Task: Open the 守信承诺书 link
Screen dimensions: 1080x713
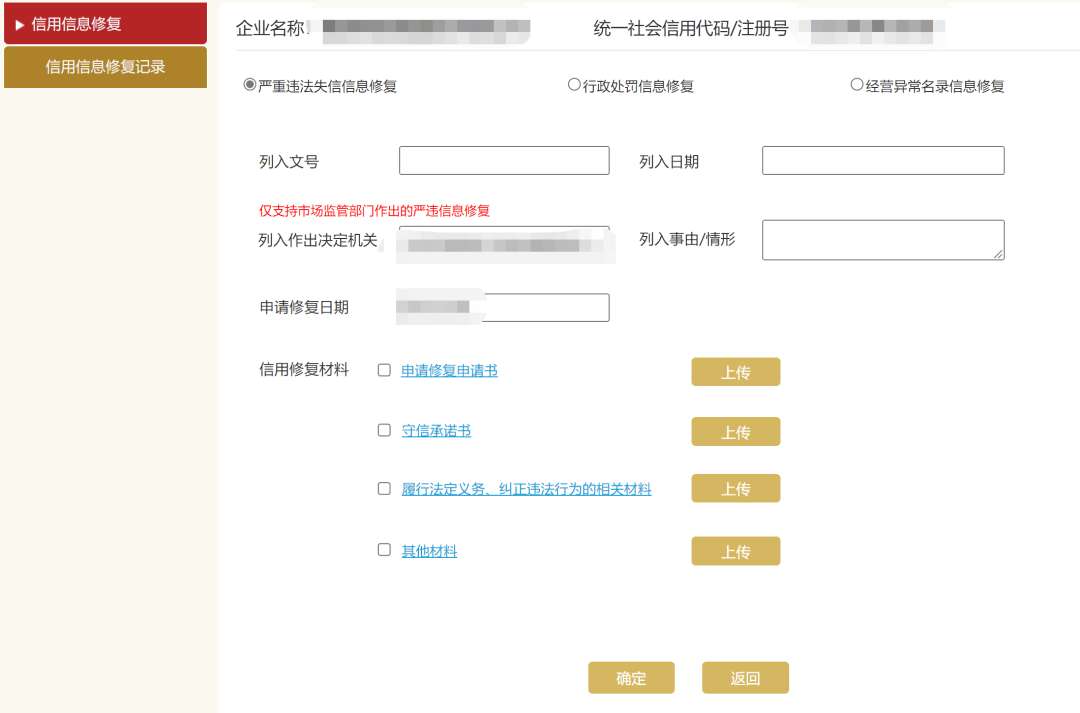Action: (x=436, y=431)
